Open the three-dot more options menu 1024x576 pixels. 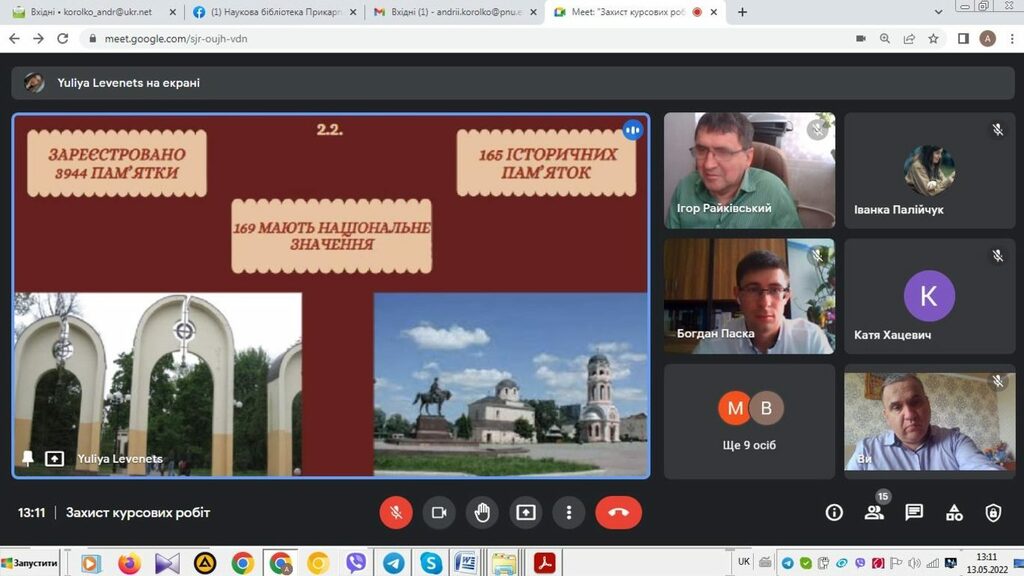tap(569, 512)
